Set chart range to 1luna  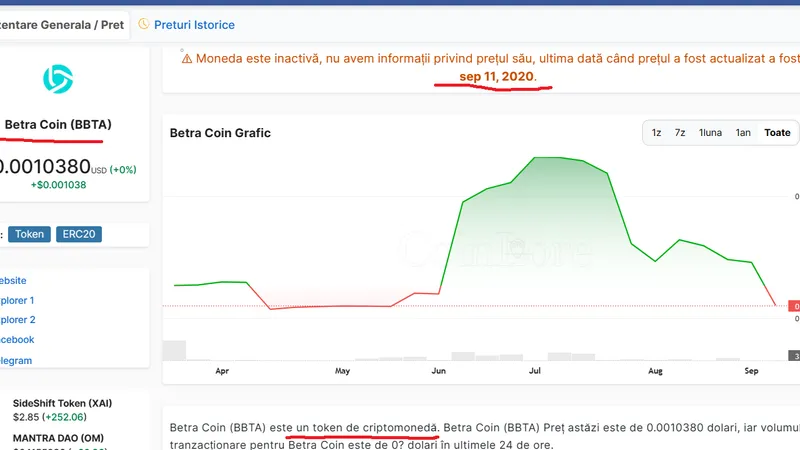click(710, 133)
